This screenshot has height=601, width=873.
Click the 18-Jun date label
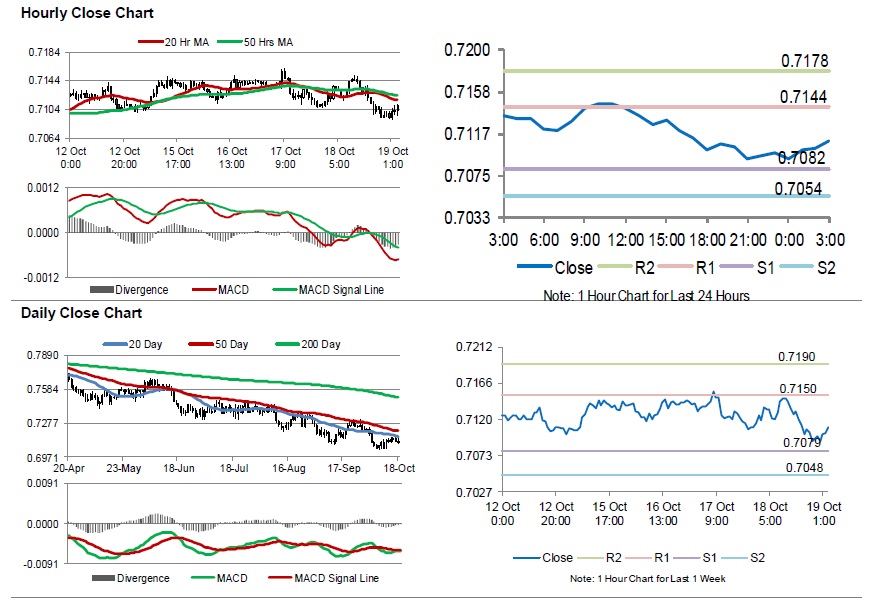(179, 468)
